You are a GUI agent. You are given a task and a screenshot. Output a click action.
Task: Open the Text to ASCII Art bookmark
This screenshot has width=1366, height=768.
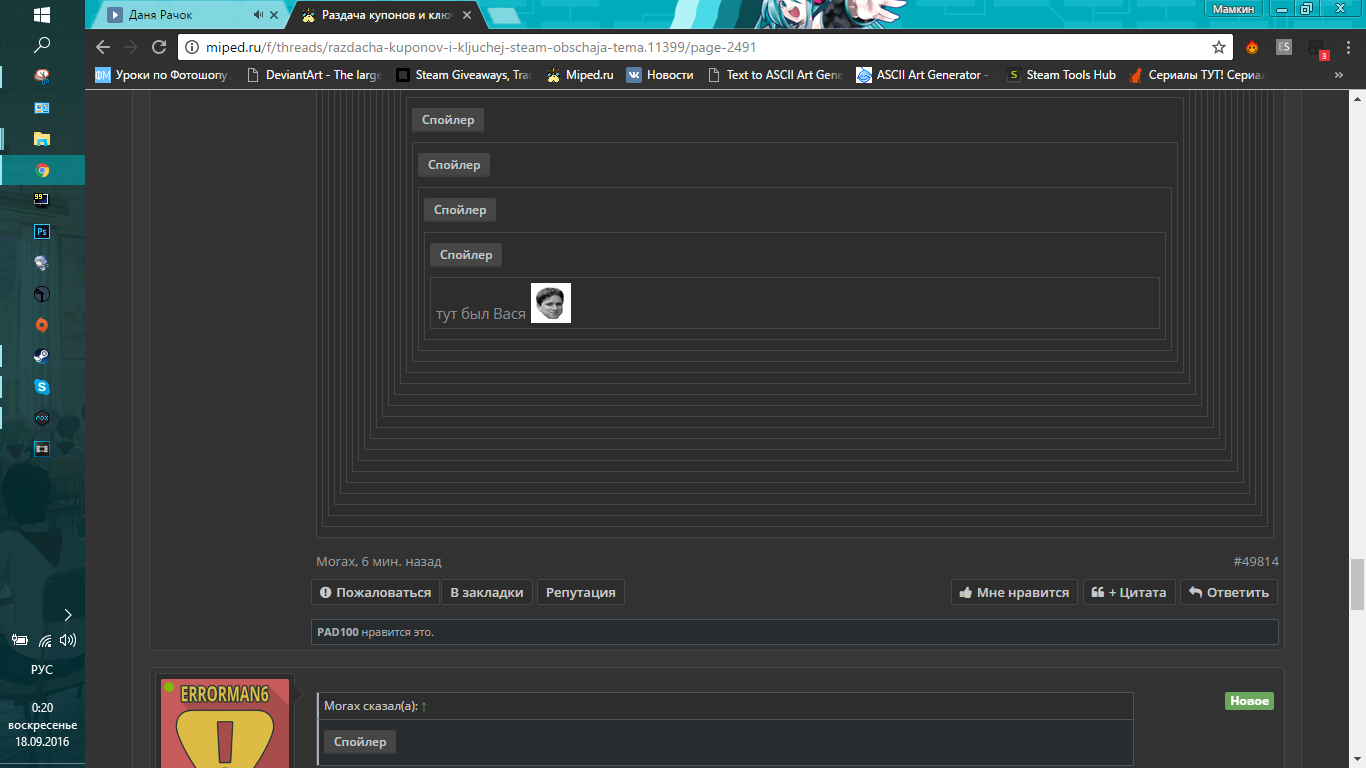click(775, 75)
